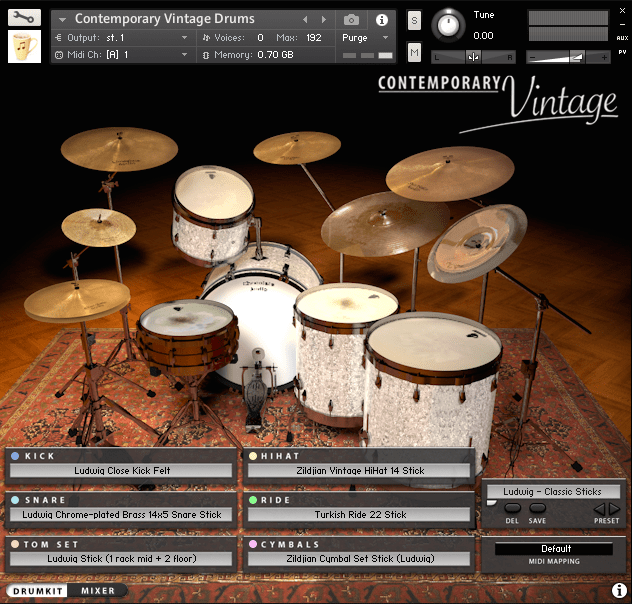The width and height of the screenshot is (632, 604).
Task: Click the volume slider handle
Action: coord(578,57)
